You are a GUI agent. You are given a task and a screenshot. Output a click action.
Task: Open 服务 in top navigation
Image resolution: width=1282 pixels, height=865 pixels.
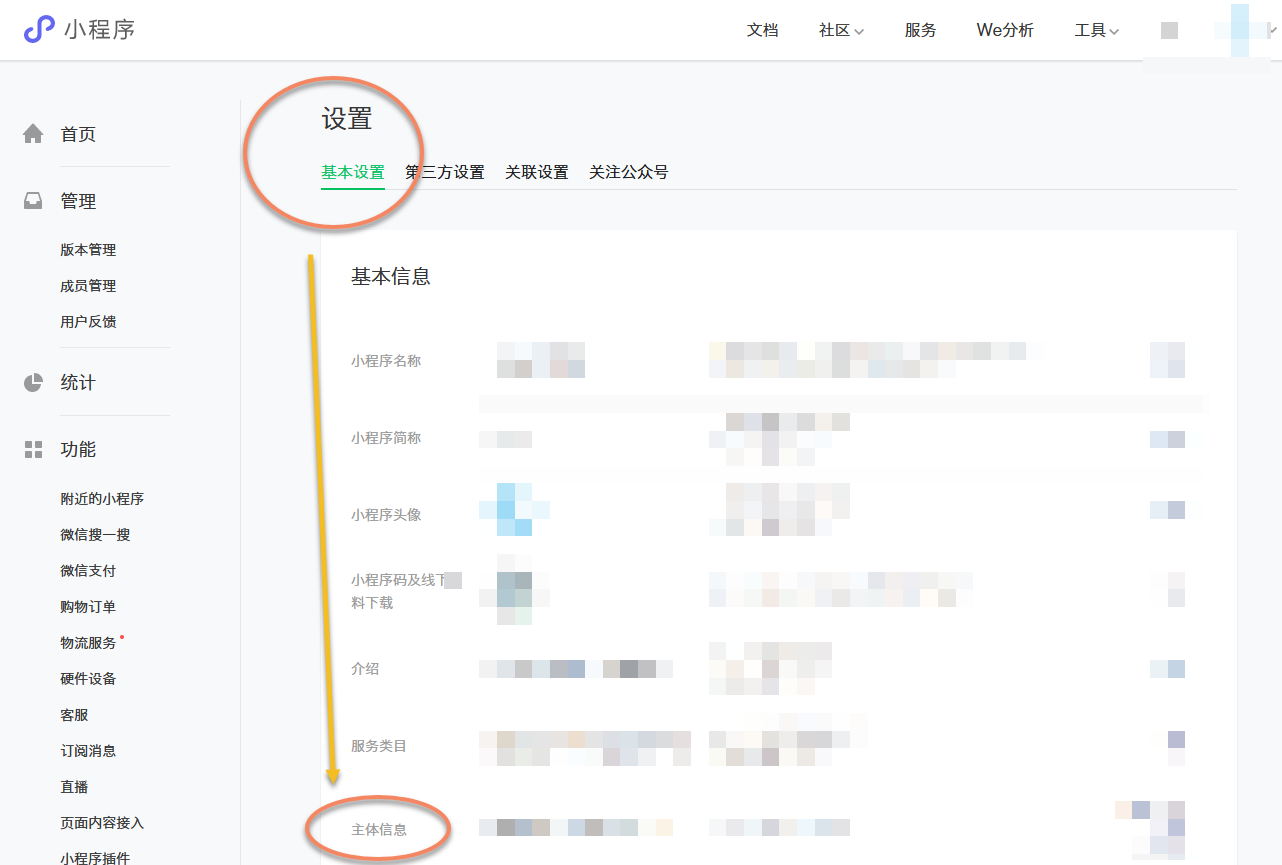point(920,30)
